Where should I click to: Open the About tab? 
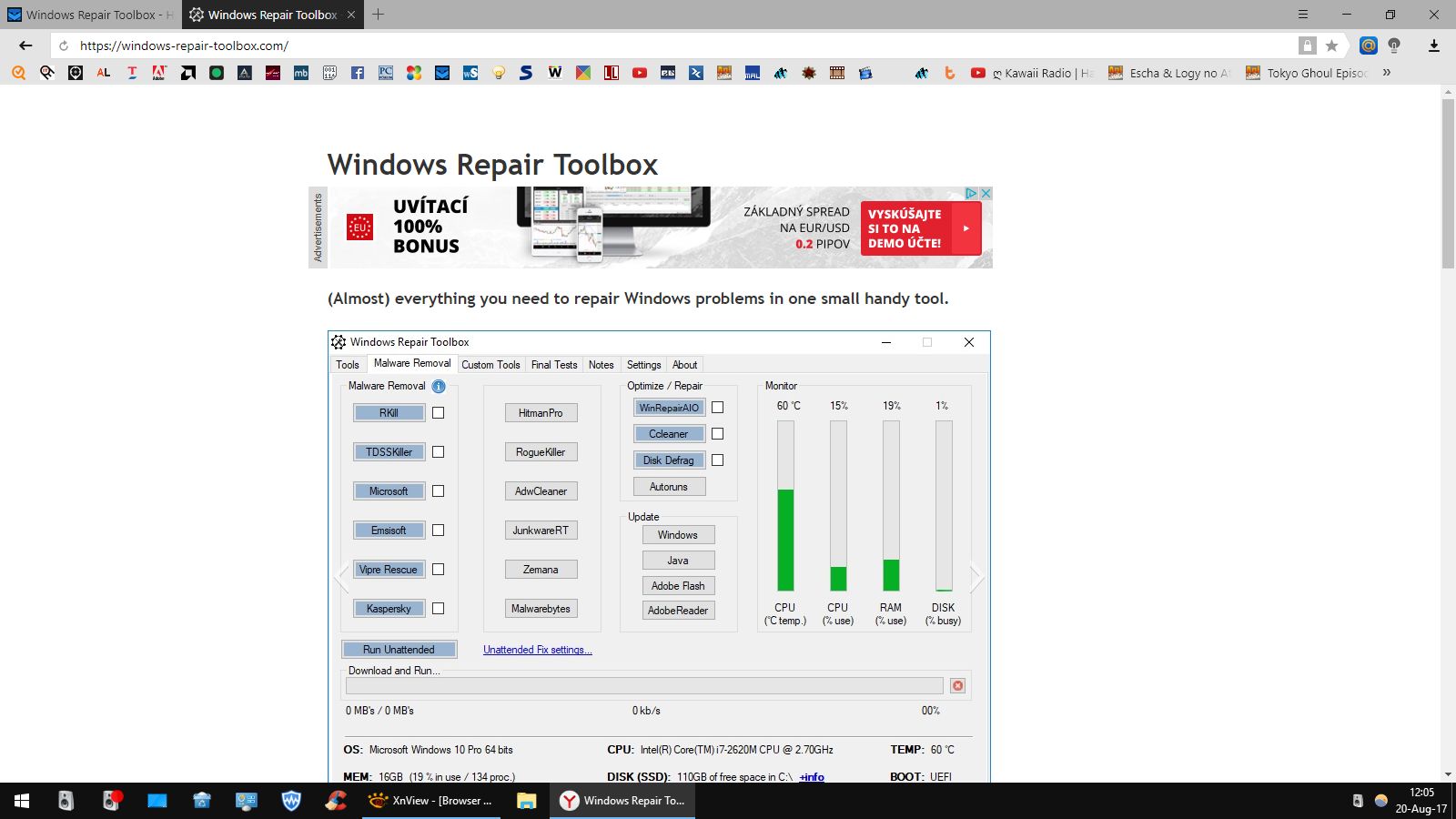(684, 365)
